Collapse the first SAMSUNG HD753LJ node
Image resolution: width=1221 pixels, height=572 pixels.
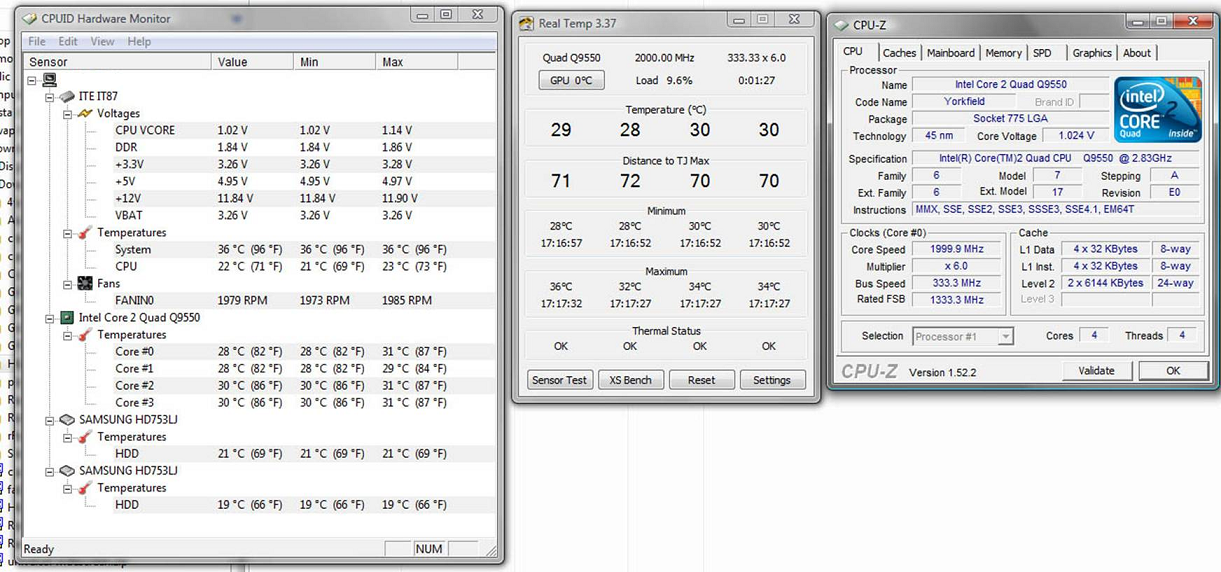51,419
